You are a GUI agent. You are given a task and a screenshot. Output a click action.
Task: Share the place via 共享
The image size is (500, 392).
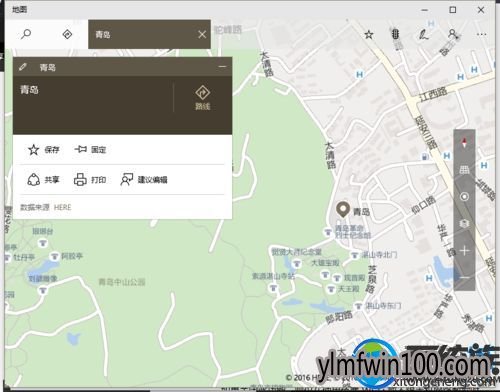(x=43, y=180)
